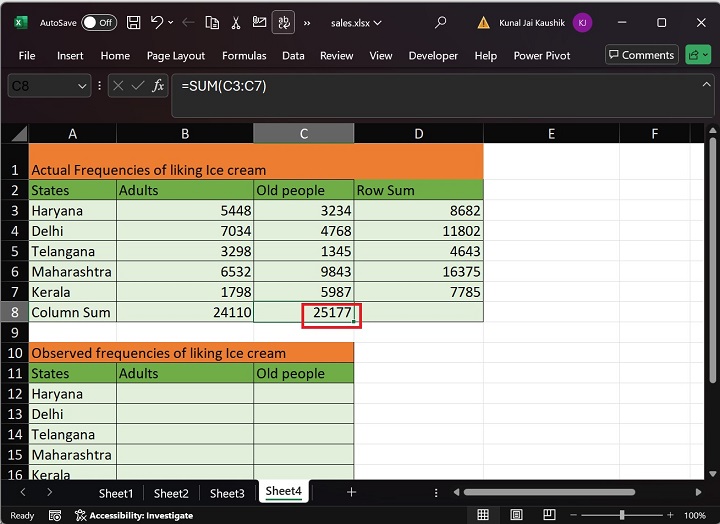This screenshot has height=524, width=720.
Task: Click the Undo arrow icon
Action: [x=158, y=22]
